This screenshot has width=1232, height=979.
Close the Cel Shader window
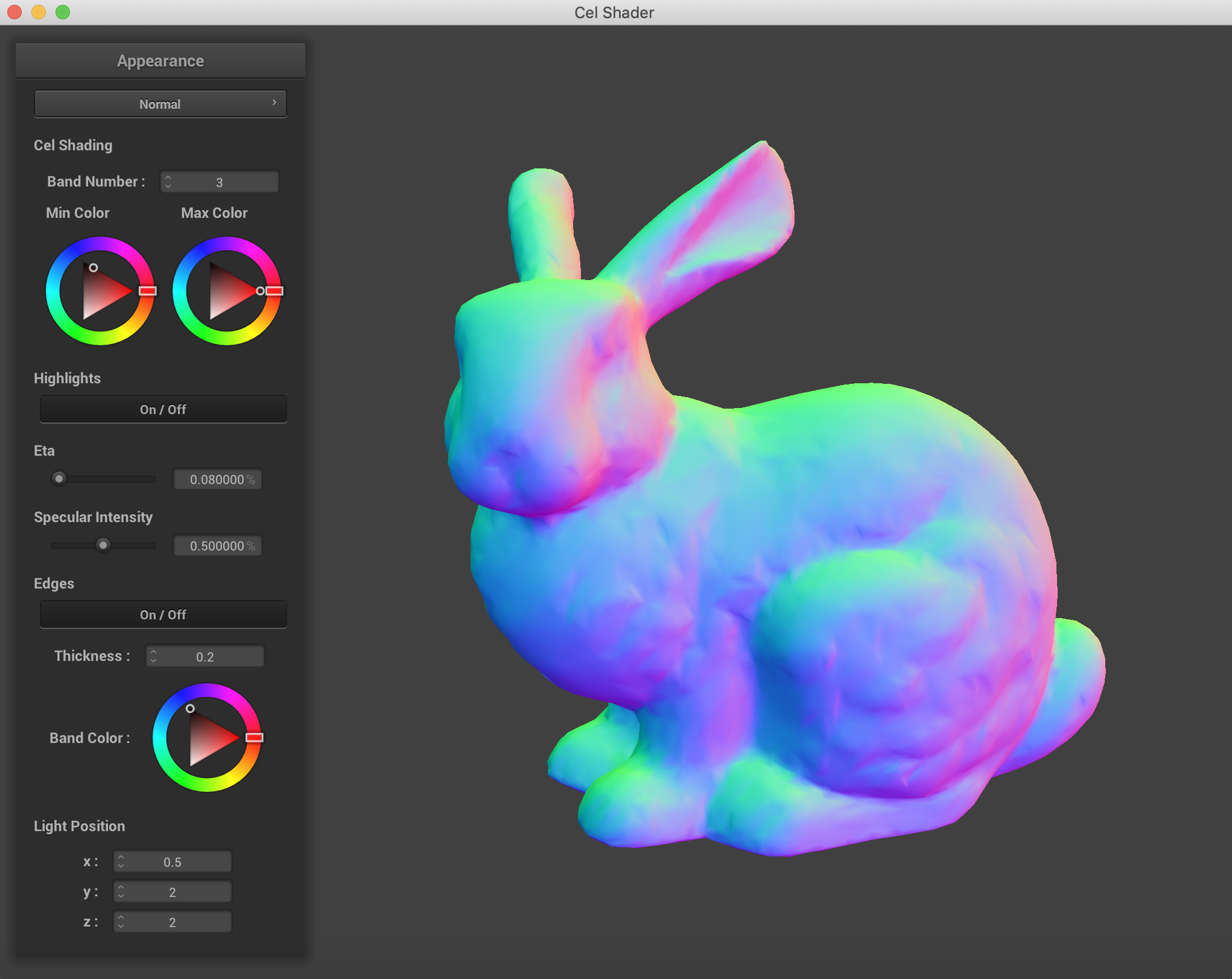(14, 12)
